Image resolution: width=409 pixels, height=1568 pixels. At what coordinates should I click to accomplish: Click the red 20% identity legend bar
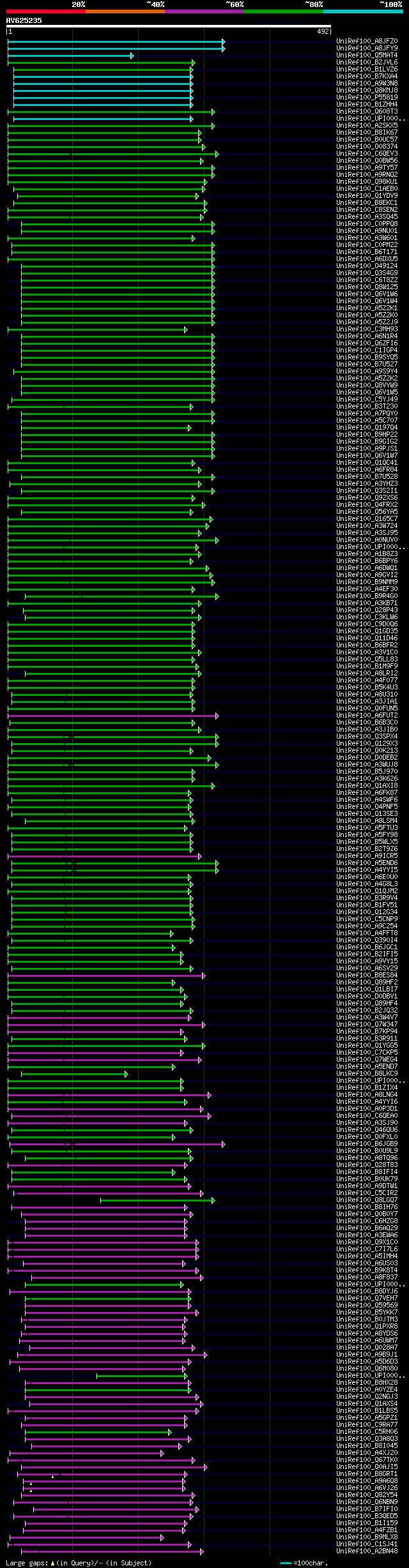[x=46, y=11]
